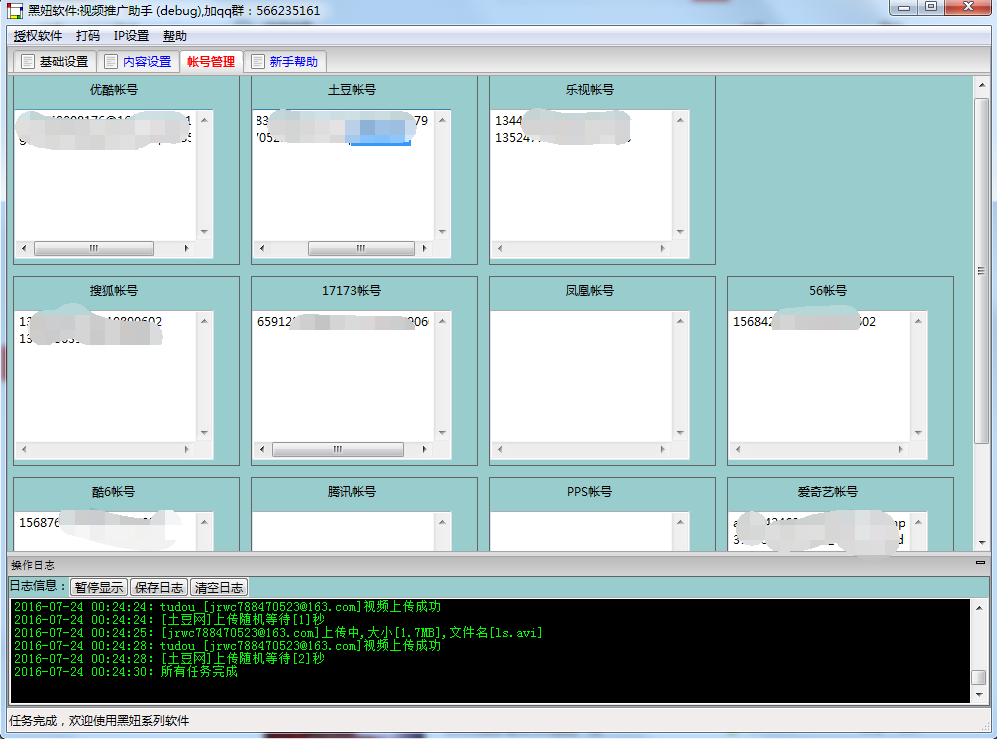Open the 授权软件 menu
Viewport: 997px width, 739px height.
(38, 36)
